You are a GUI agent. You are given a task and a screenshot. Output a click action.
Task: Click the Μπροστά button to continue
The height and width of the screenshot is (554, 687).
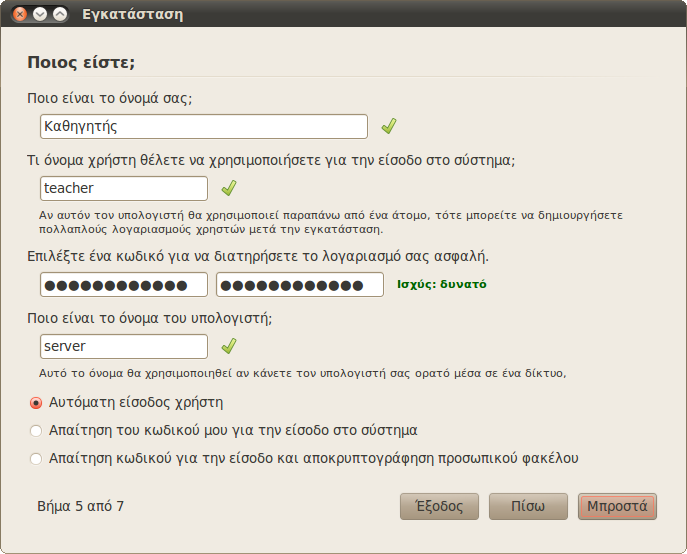click(x=617, y=506)
